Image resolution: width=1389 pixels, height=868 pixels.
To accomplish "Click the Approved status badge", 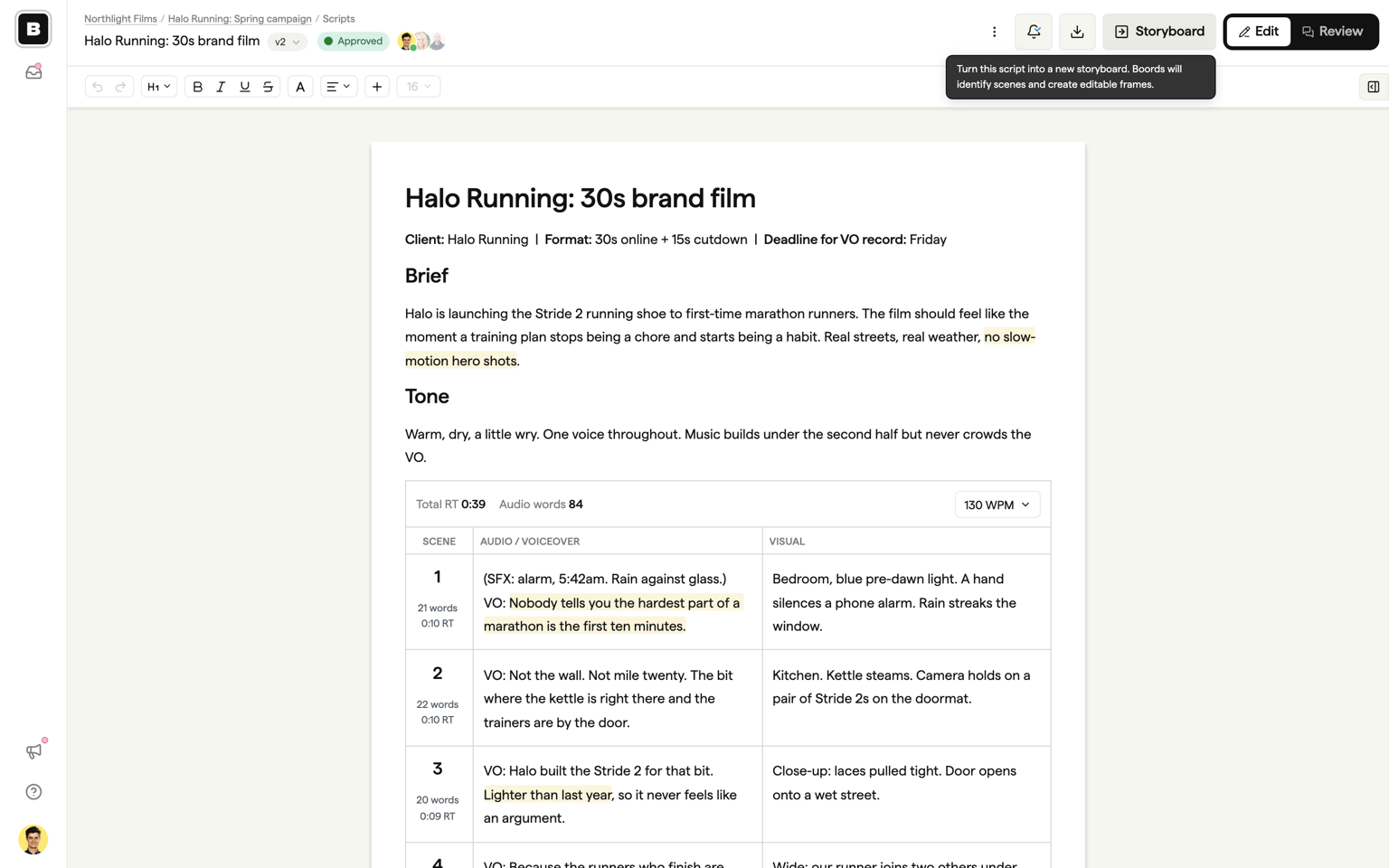I will [x=353, y=42].
